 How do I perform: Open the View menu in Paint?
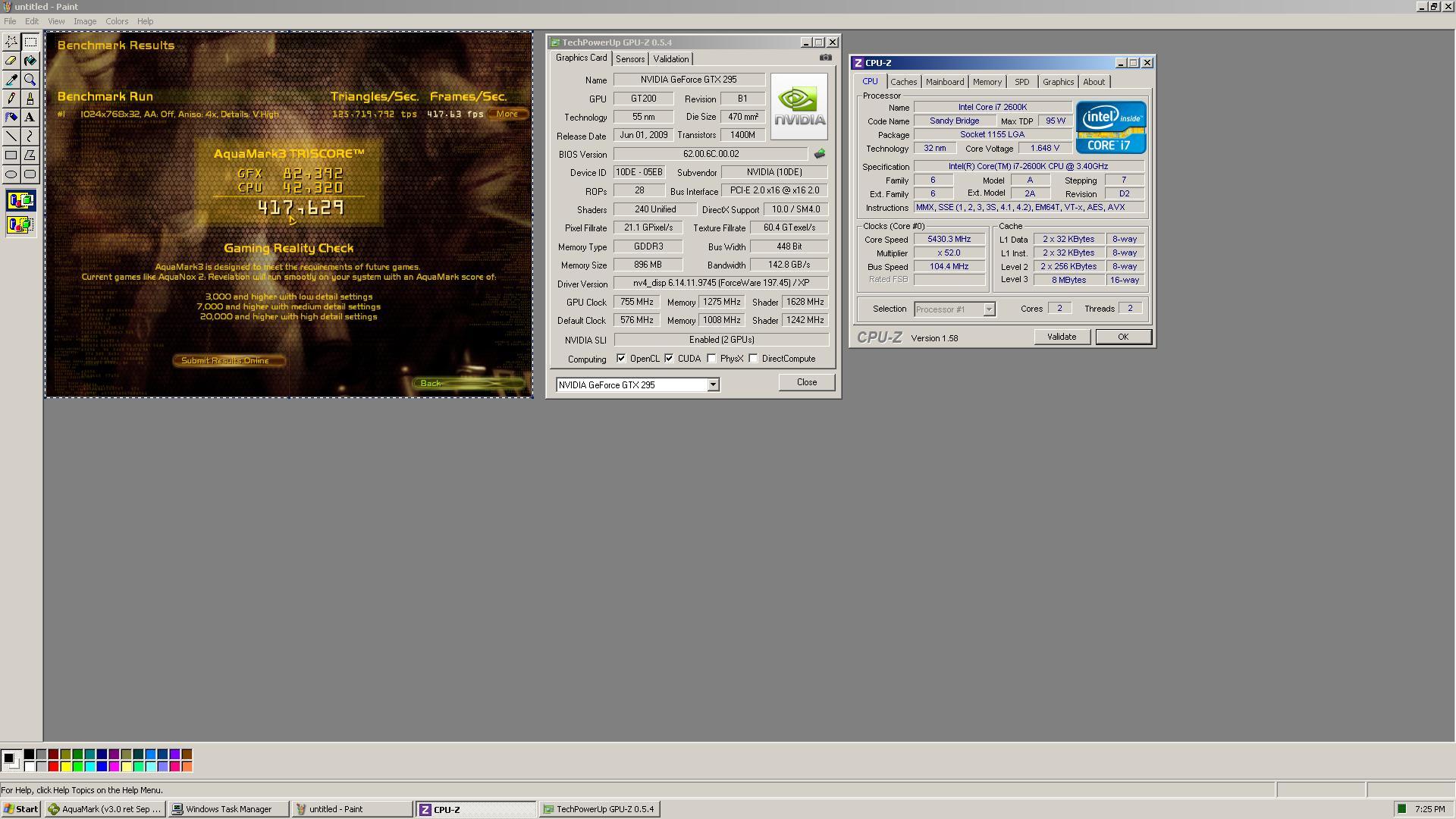click(x=56, y=21)
